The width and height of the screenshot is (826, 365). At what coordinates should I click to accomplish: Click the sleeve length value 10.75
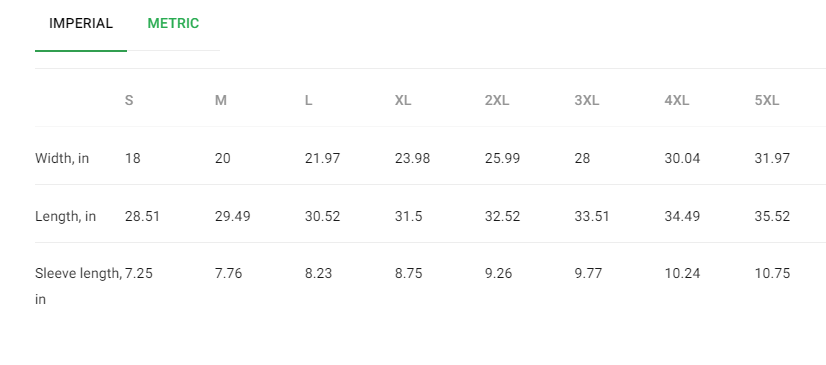(772, 273)
